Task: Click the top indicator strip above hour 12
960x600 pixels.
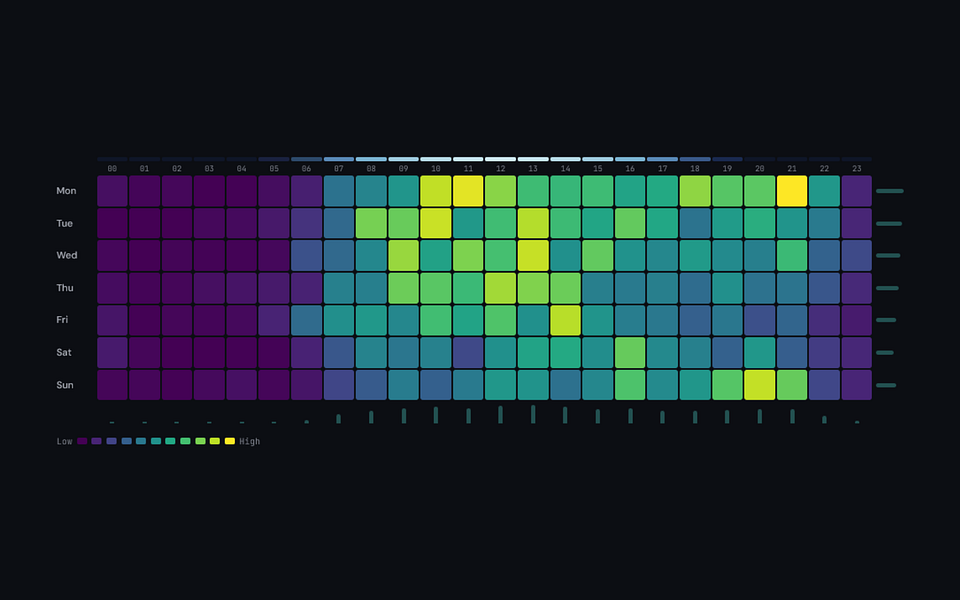Action: (500, 159)
